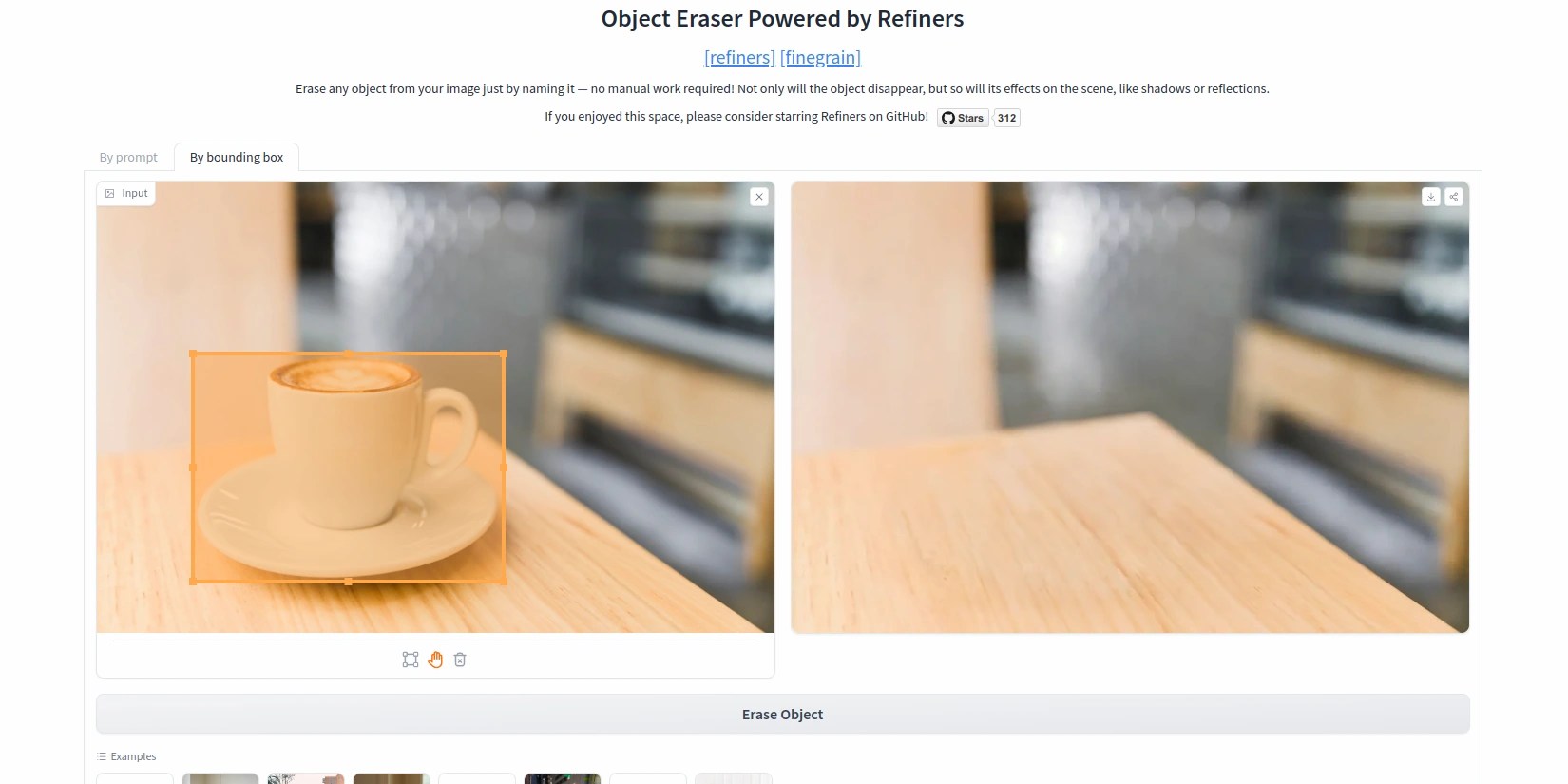Choose the second example thumbnail
This screenshot has width=1568, height=784.
[220, 779]
